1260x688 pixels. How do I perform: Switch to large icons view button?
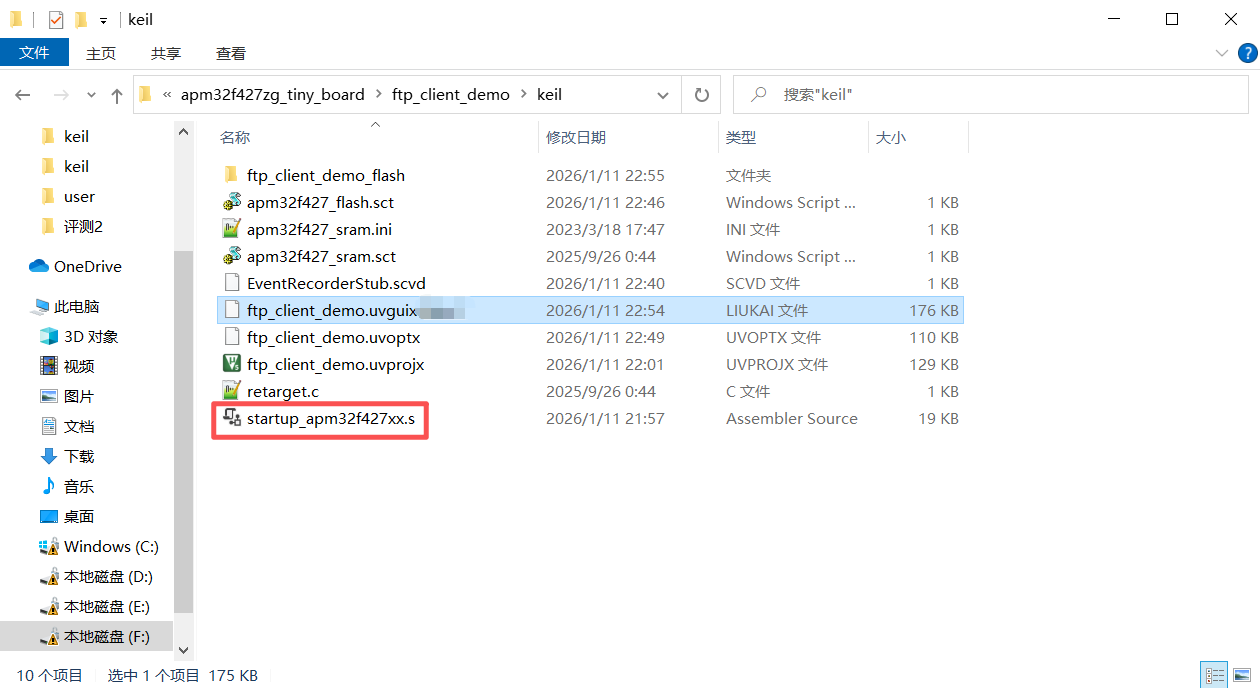(x=1238, y=676)
